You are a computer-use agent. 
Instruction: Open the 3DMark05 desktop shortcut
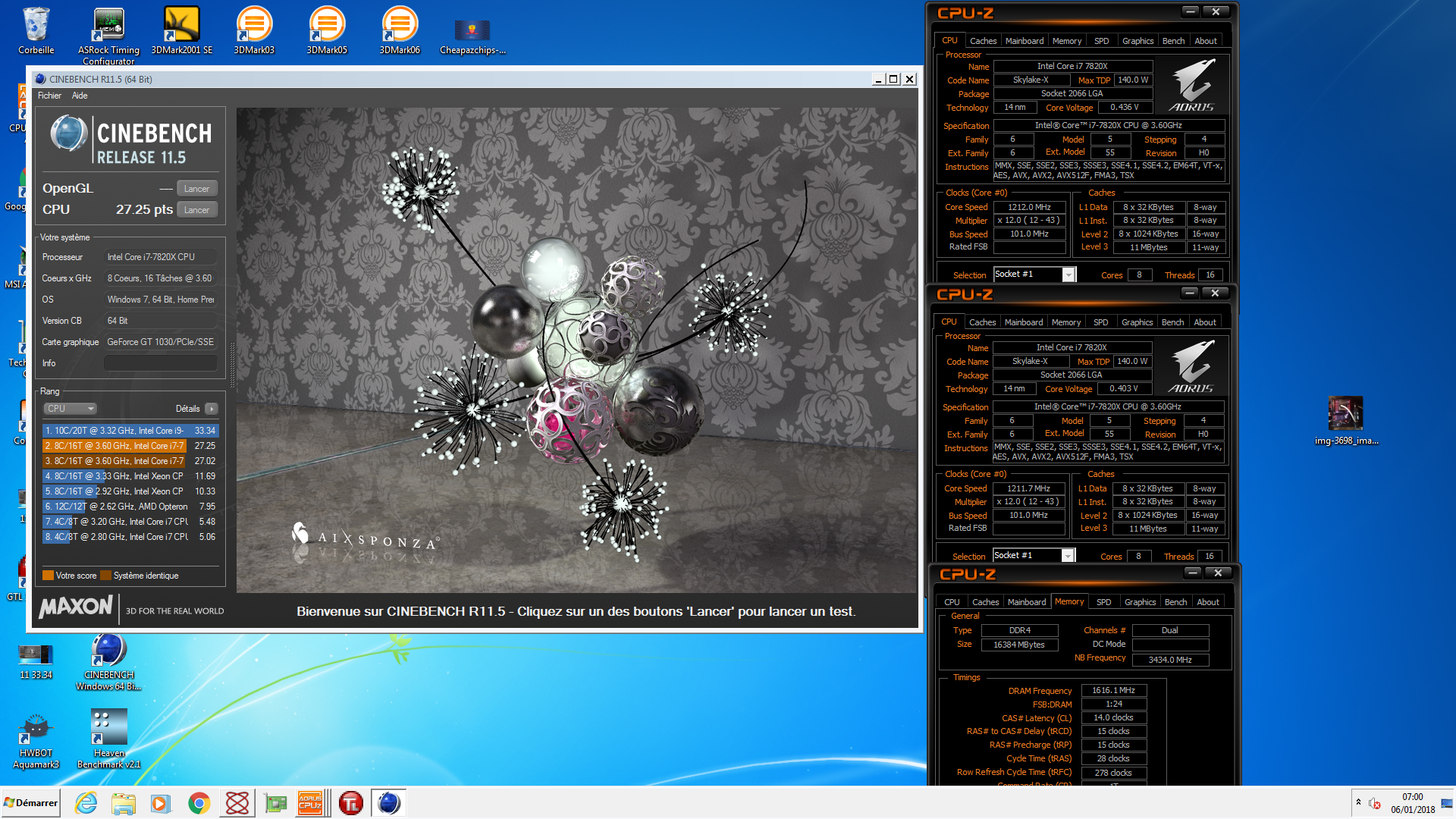coord(327,30)
